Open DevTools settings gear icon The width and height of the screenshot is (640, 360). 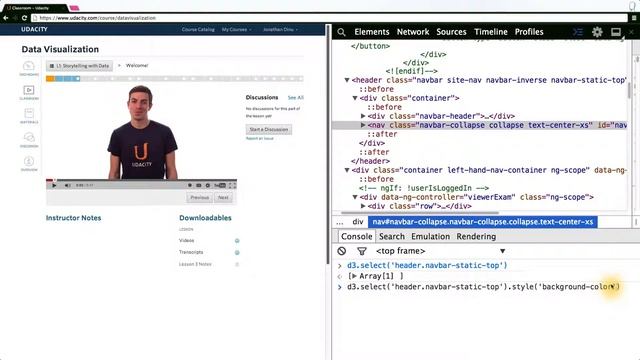pos(597,32)
